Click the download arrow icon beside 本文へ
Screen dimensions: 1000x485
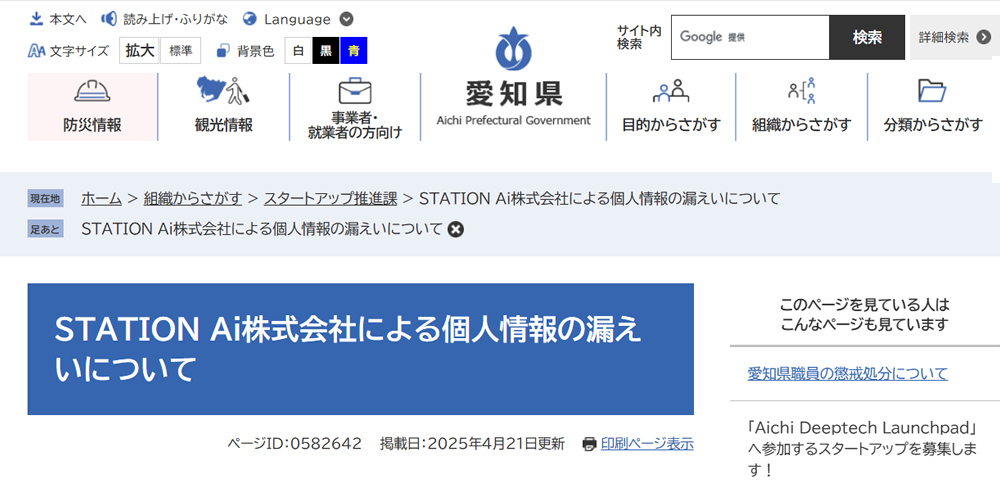[36, 19]
